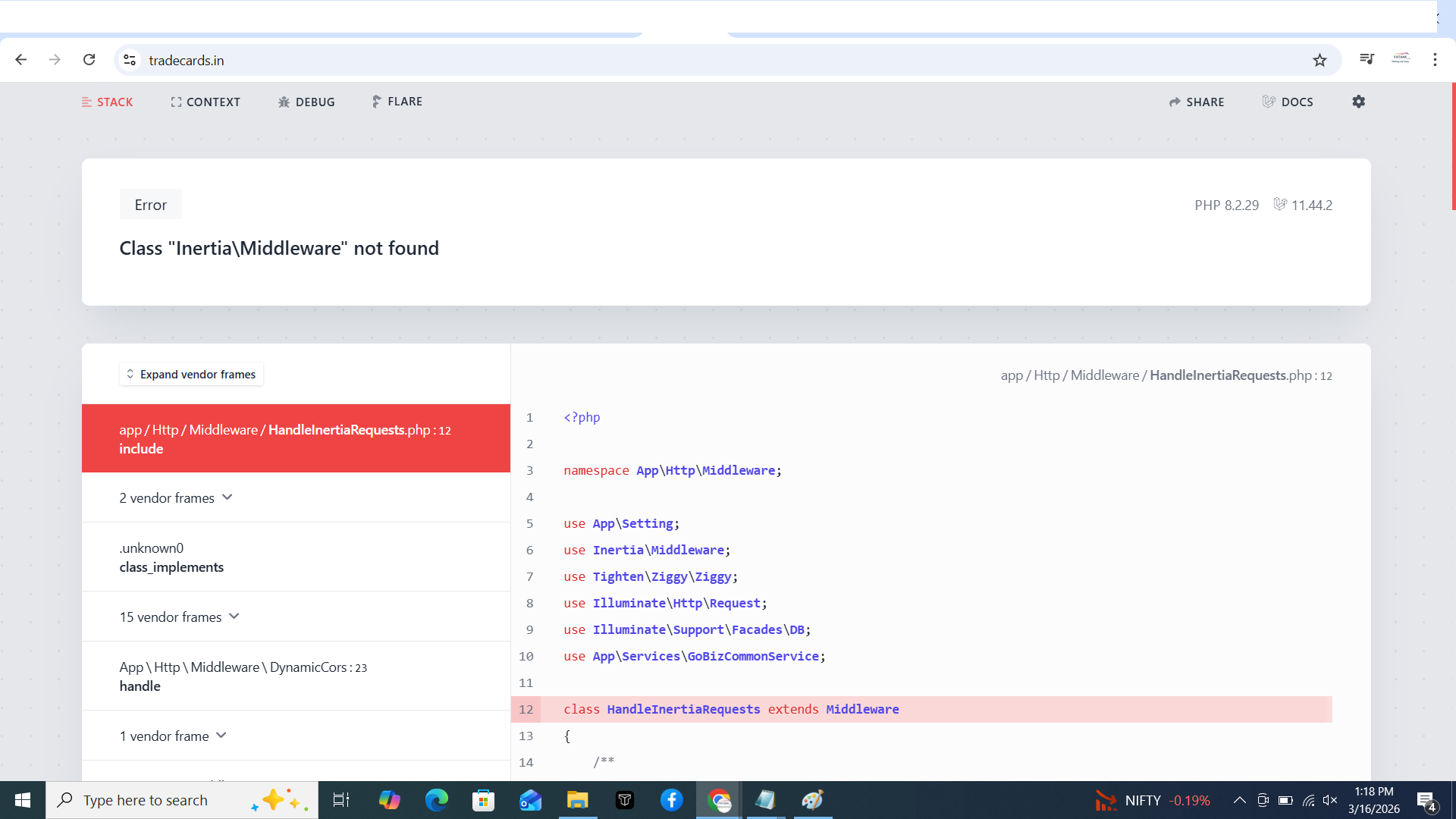Expand the 2 vendor frames group

176,497
